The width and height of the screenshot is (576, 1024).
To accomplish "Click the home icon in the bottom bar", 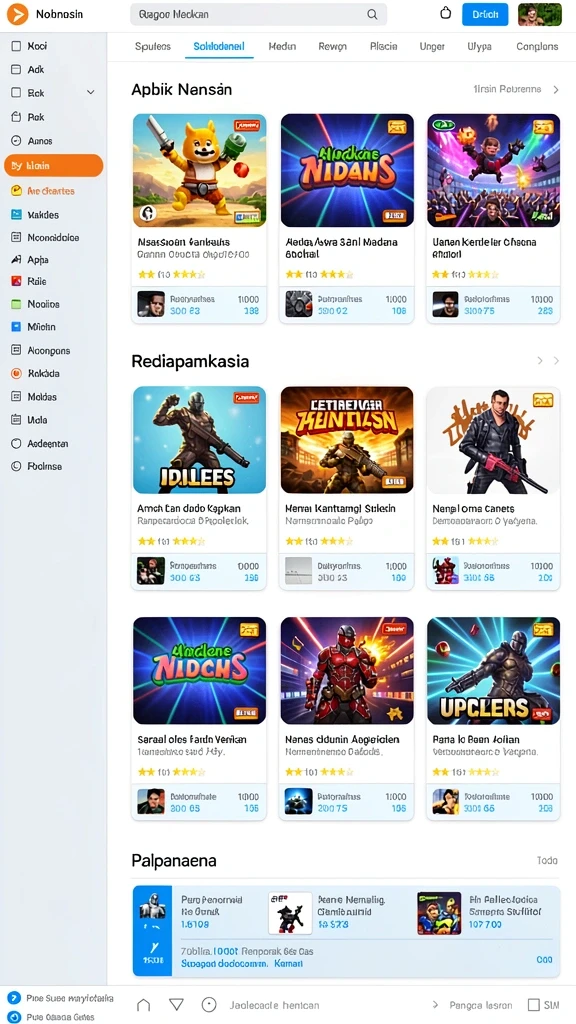I will pos(144,1004).
